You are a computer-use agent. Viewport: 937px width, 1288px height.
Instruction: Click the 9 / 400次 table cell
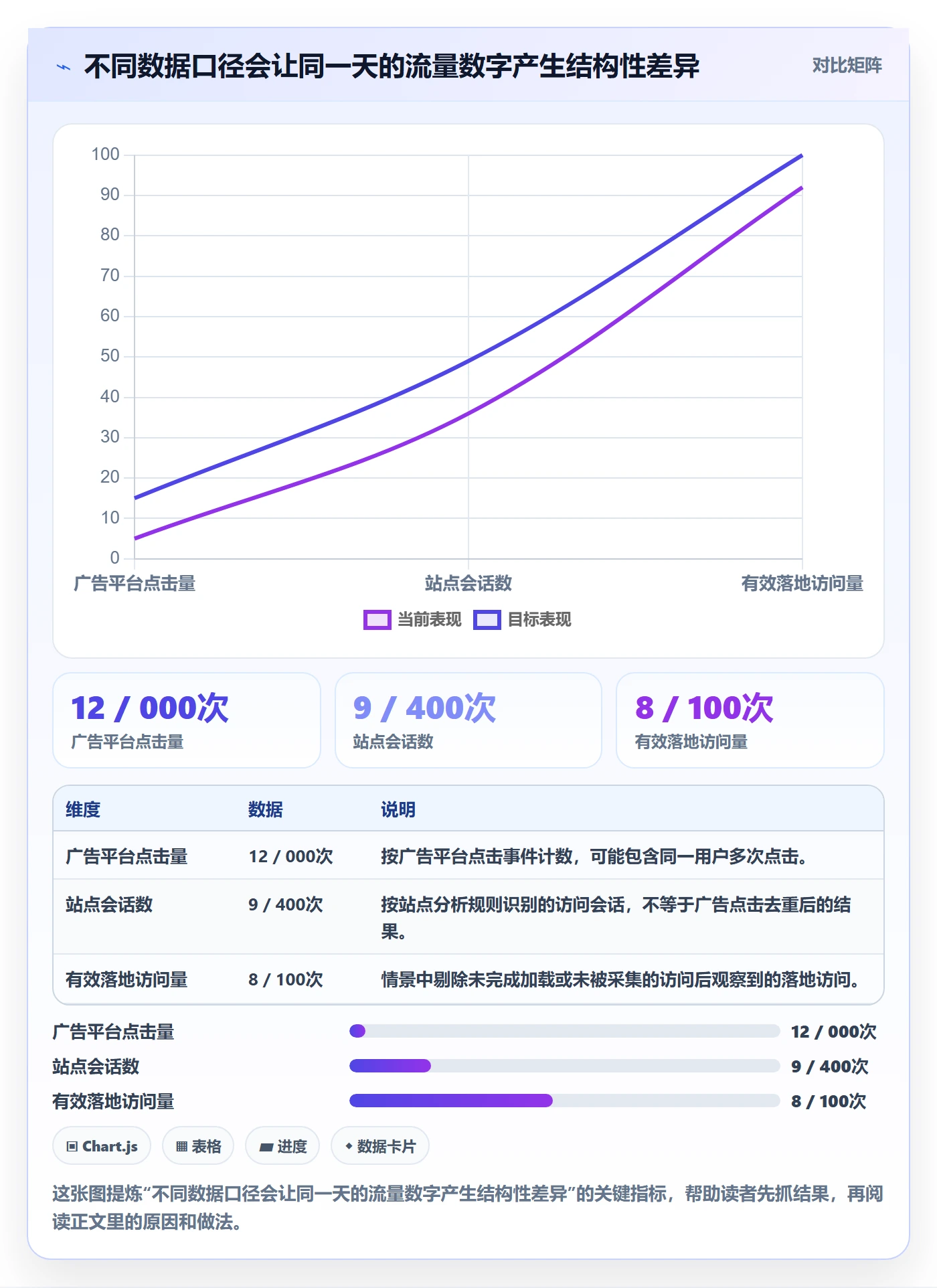point(286,904)
